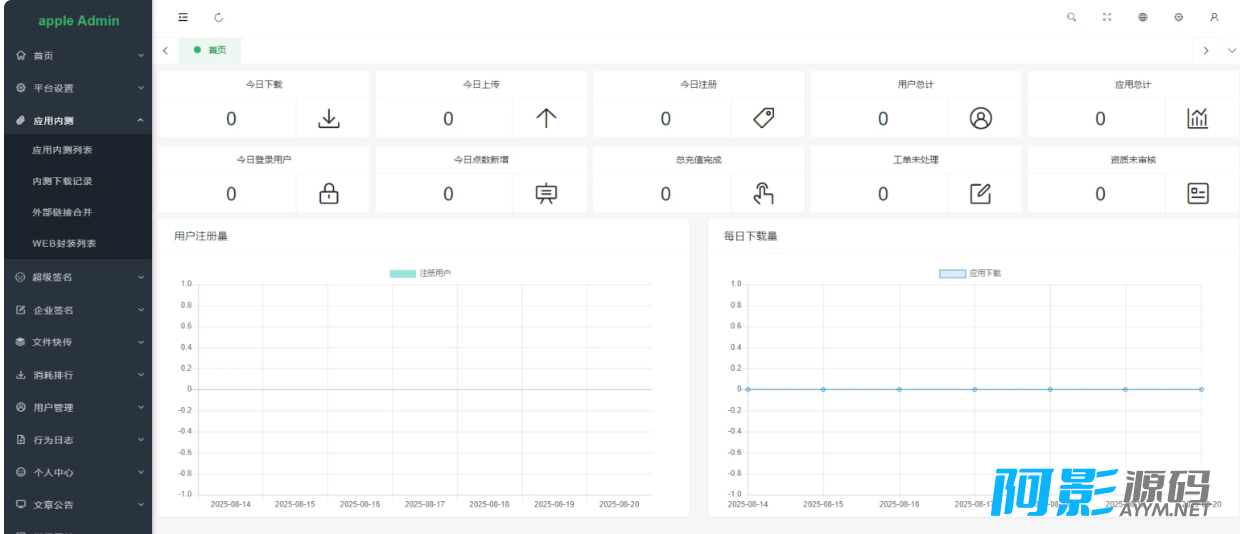The height and width of the screenshot is (534, 1249).
Task: Collapse the sidebar with the menu fold icon
Action: coord(183,17)
